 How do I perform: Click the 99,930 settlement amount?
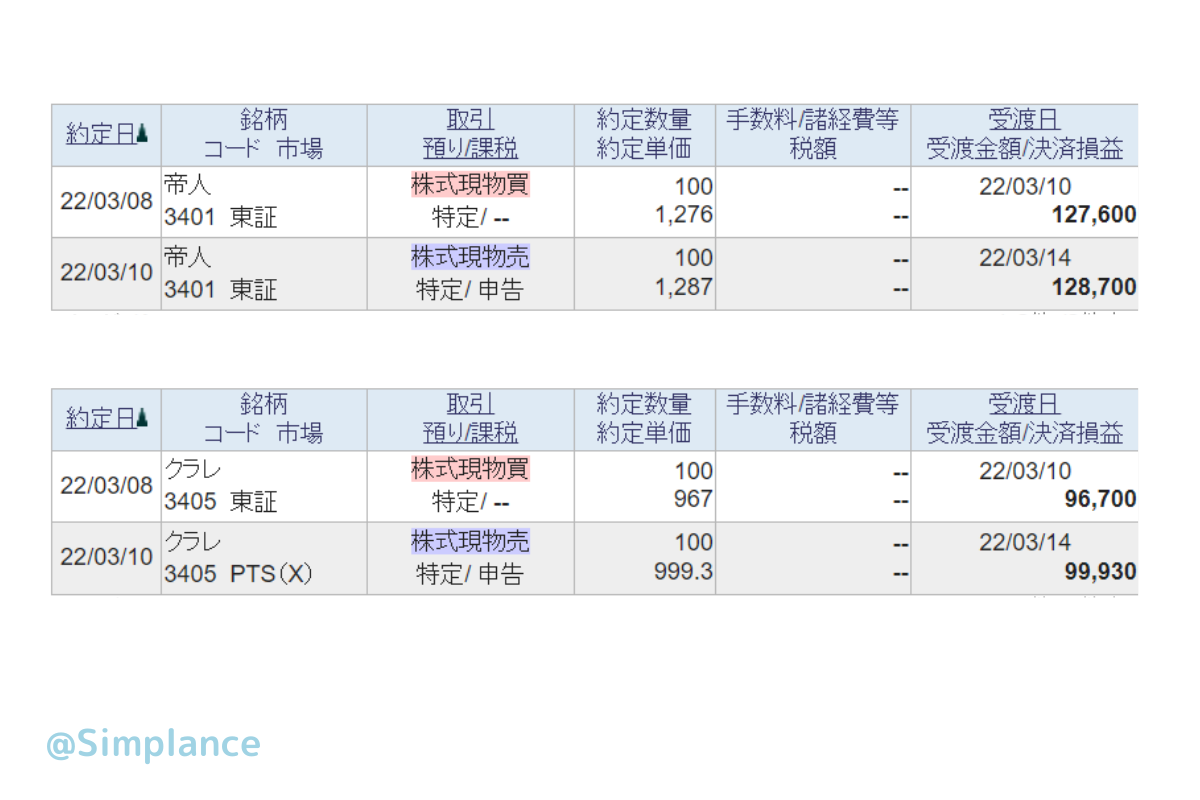1102,572
